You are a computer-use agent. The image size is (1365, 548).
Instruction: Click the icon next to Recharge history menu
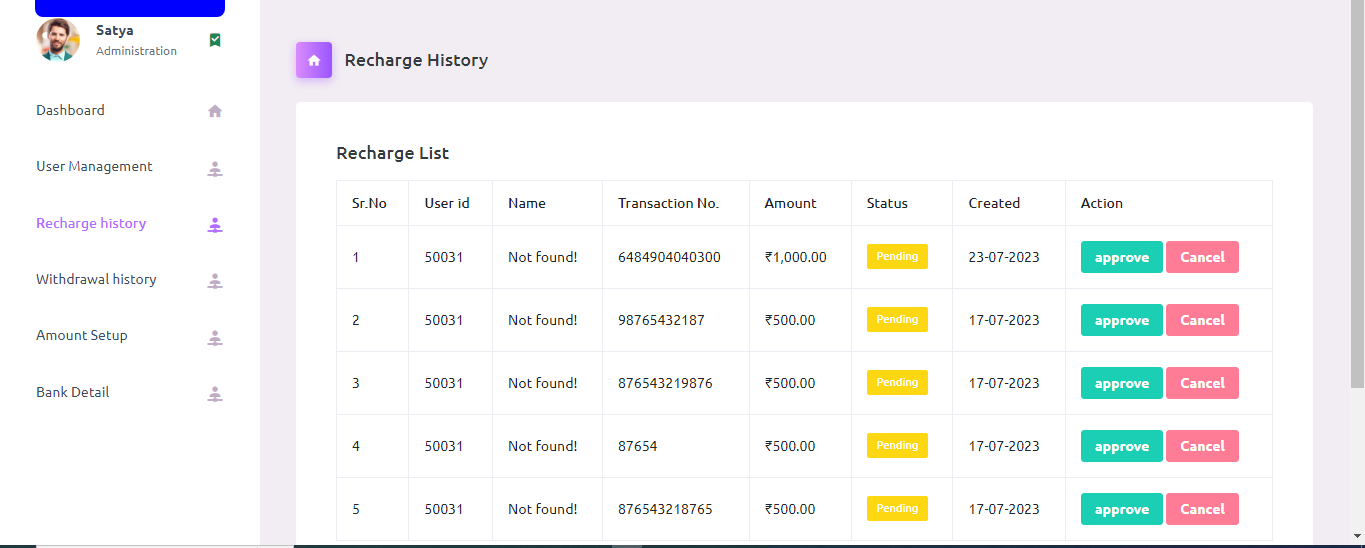[214, 224]
